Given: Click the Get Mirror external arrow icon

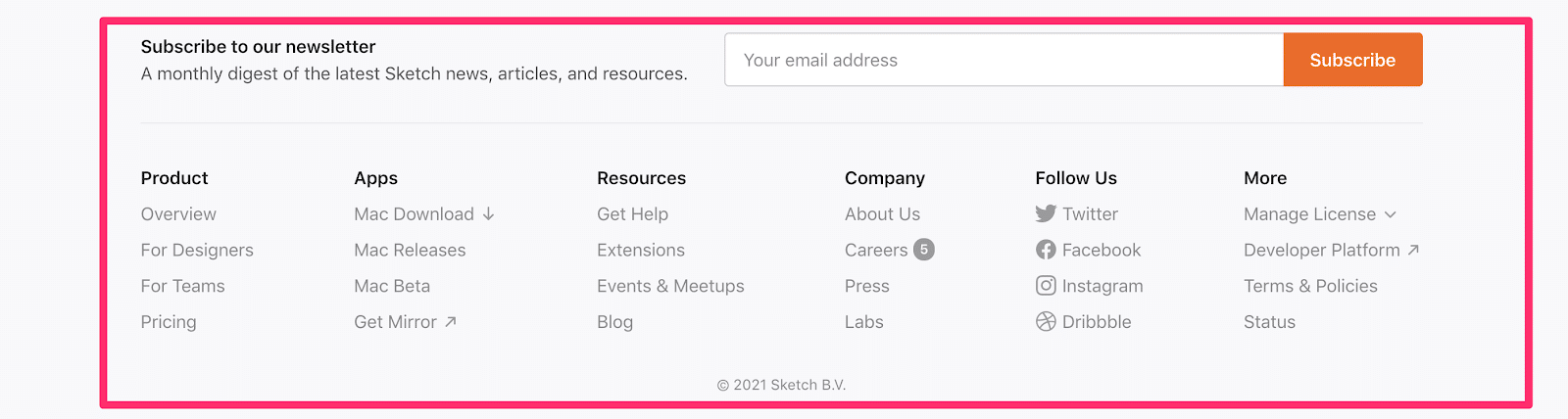Looking at the screenshot, I should [451, 321].
